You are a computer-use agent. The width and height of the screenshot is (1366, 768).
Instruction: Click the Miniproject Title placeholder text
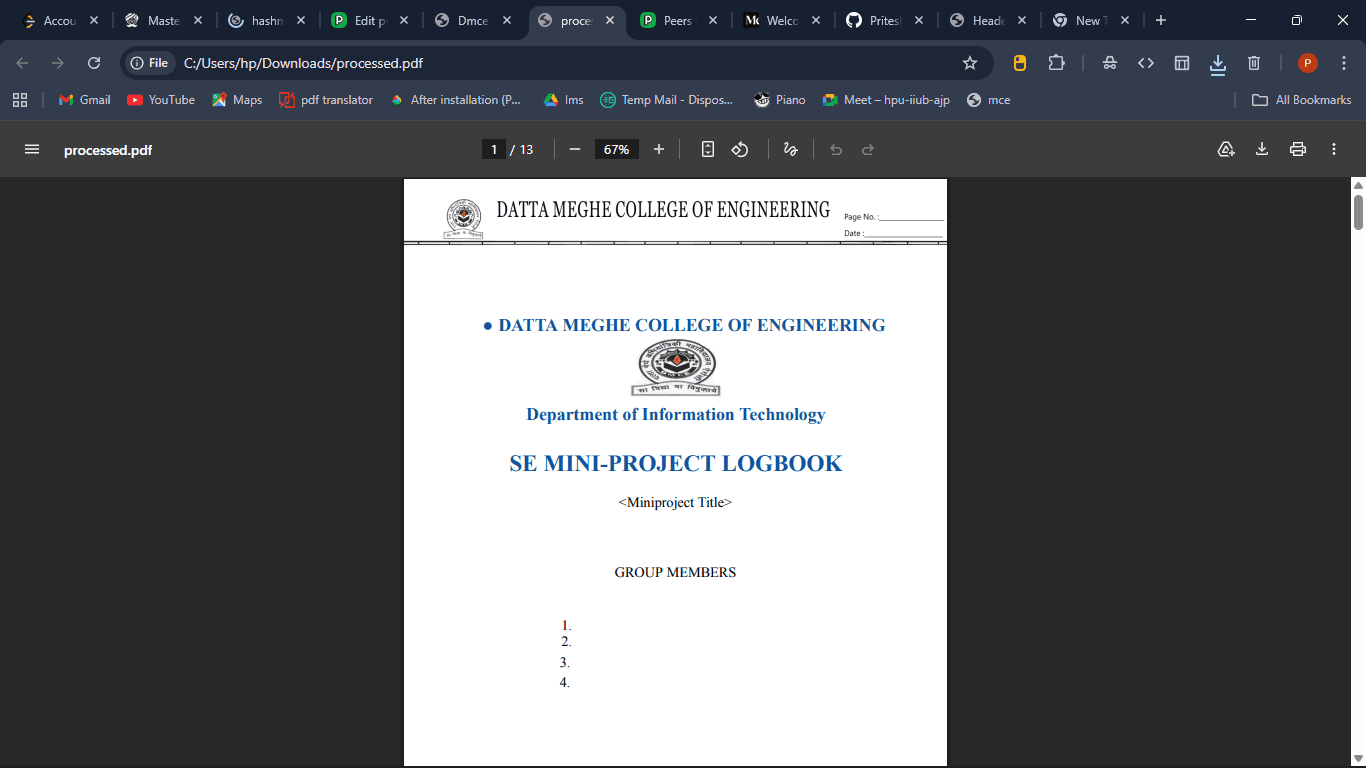(675, 502)
